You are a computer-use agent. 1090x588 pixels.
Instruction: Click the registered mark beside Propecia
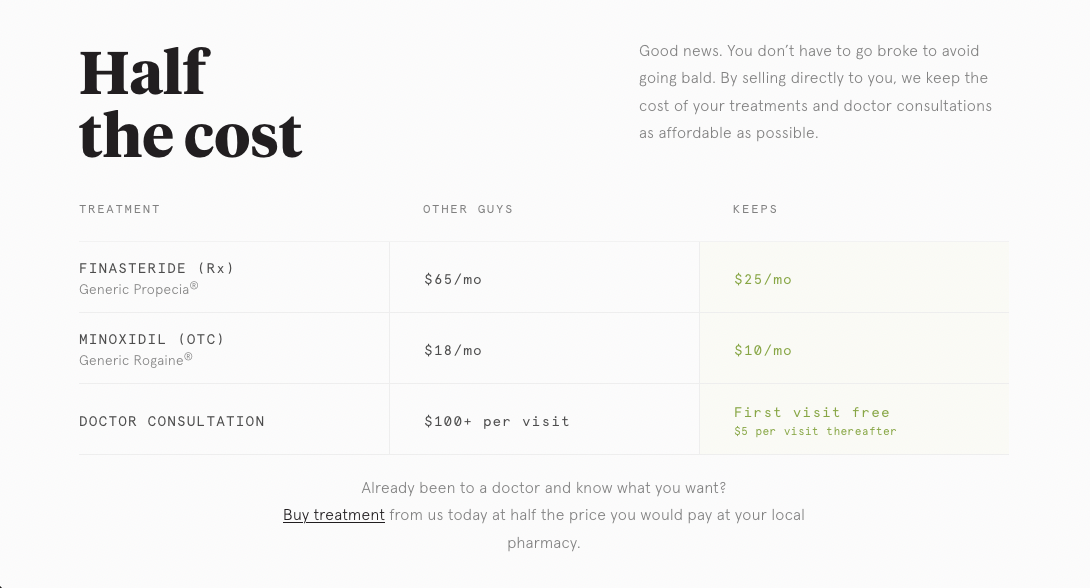pos(194,286)
